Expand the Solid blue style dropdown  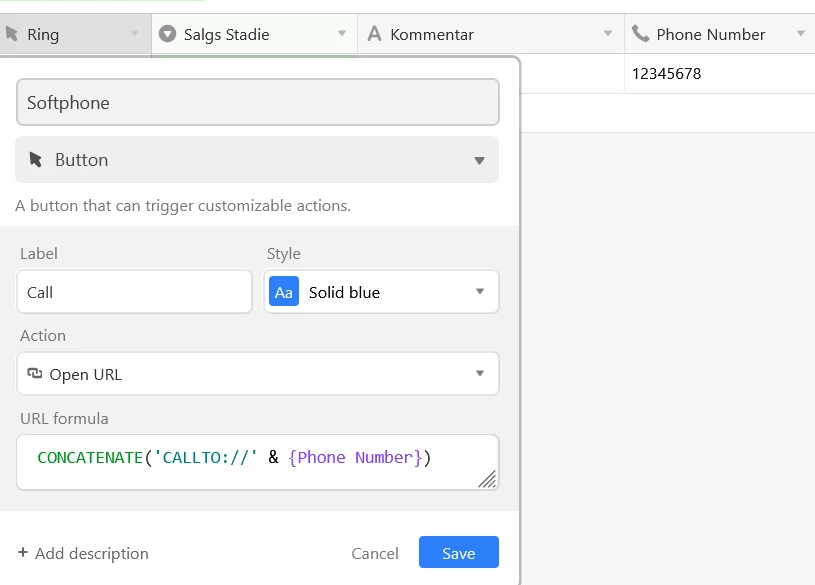480,292
